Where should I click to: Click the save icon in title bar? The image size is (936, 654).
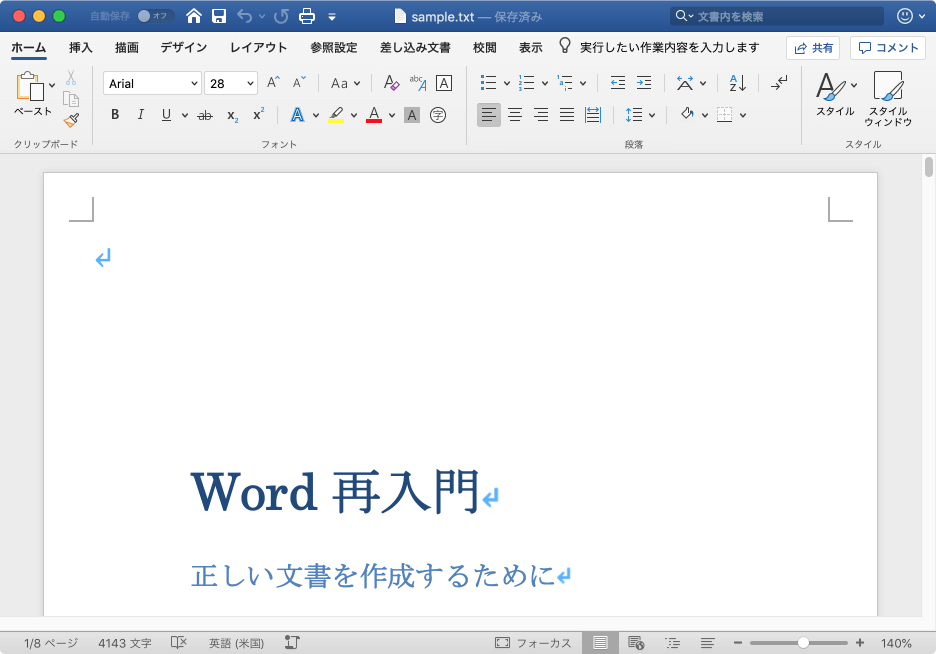pyautogui.click(x=219, y=16)
